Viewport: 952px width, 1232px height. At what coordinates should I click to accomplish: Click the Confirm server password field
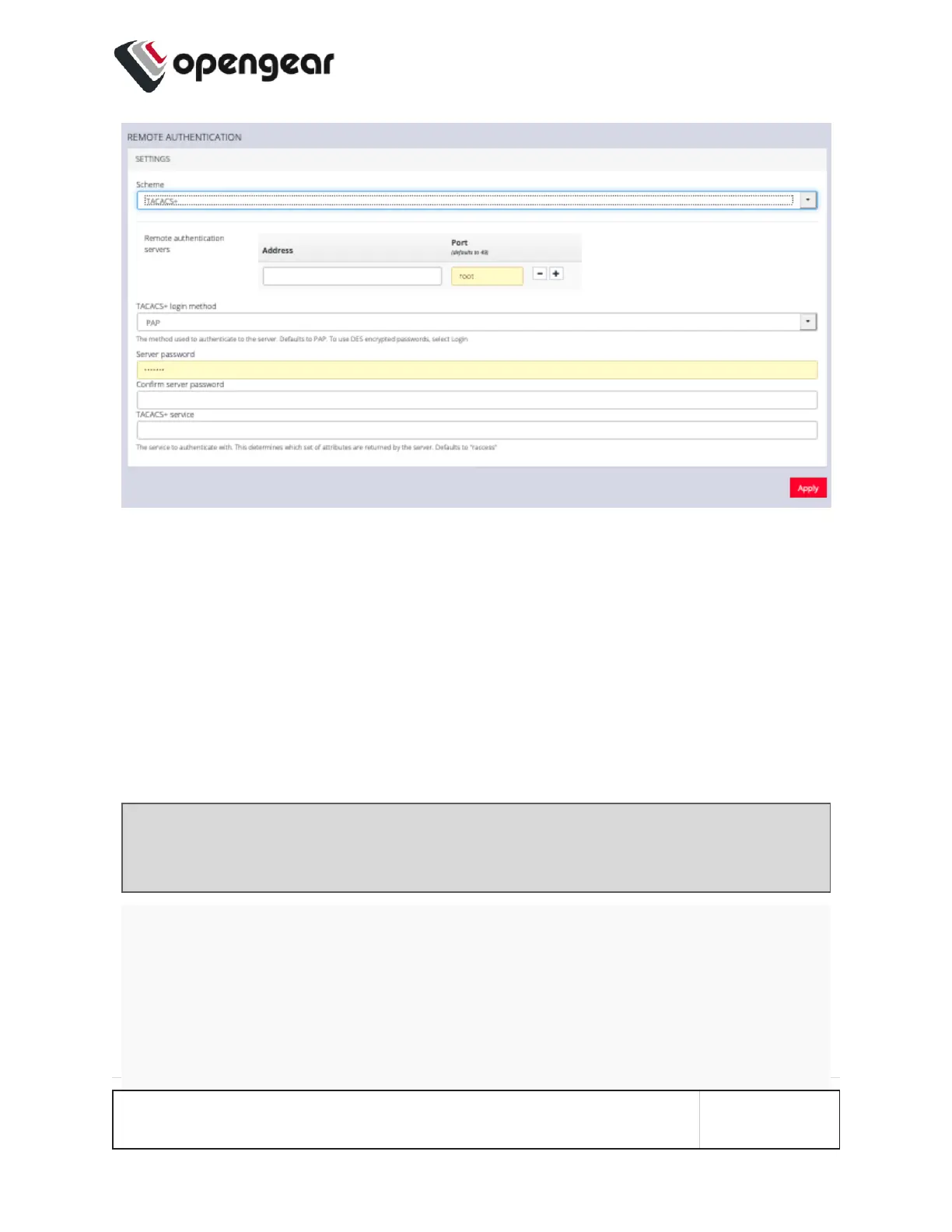pos(477,400)
